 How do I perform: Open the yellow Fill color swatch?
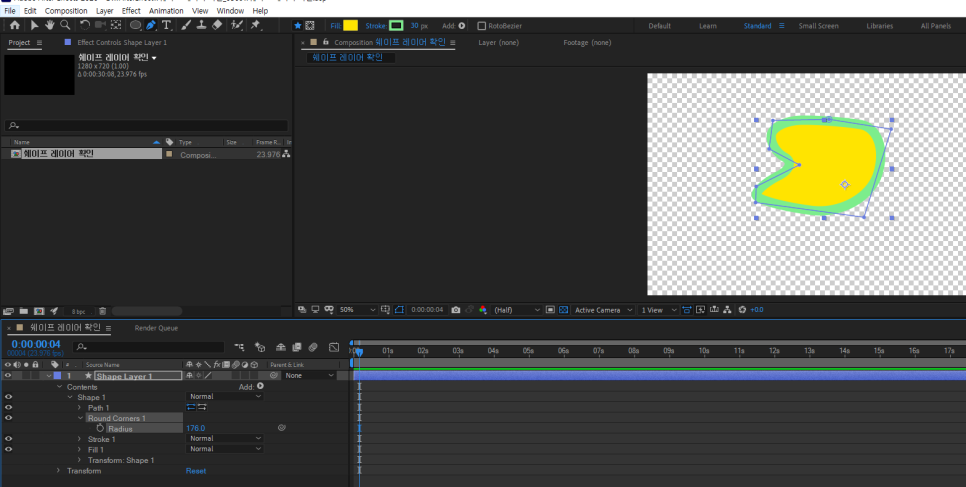[x=351, y=25]
